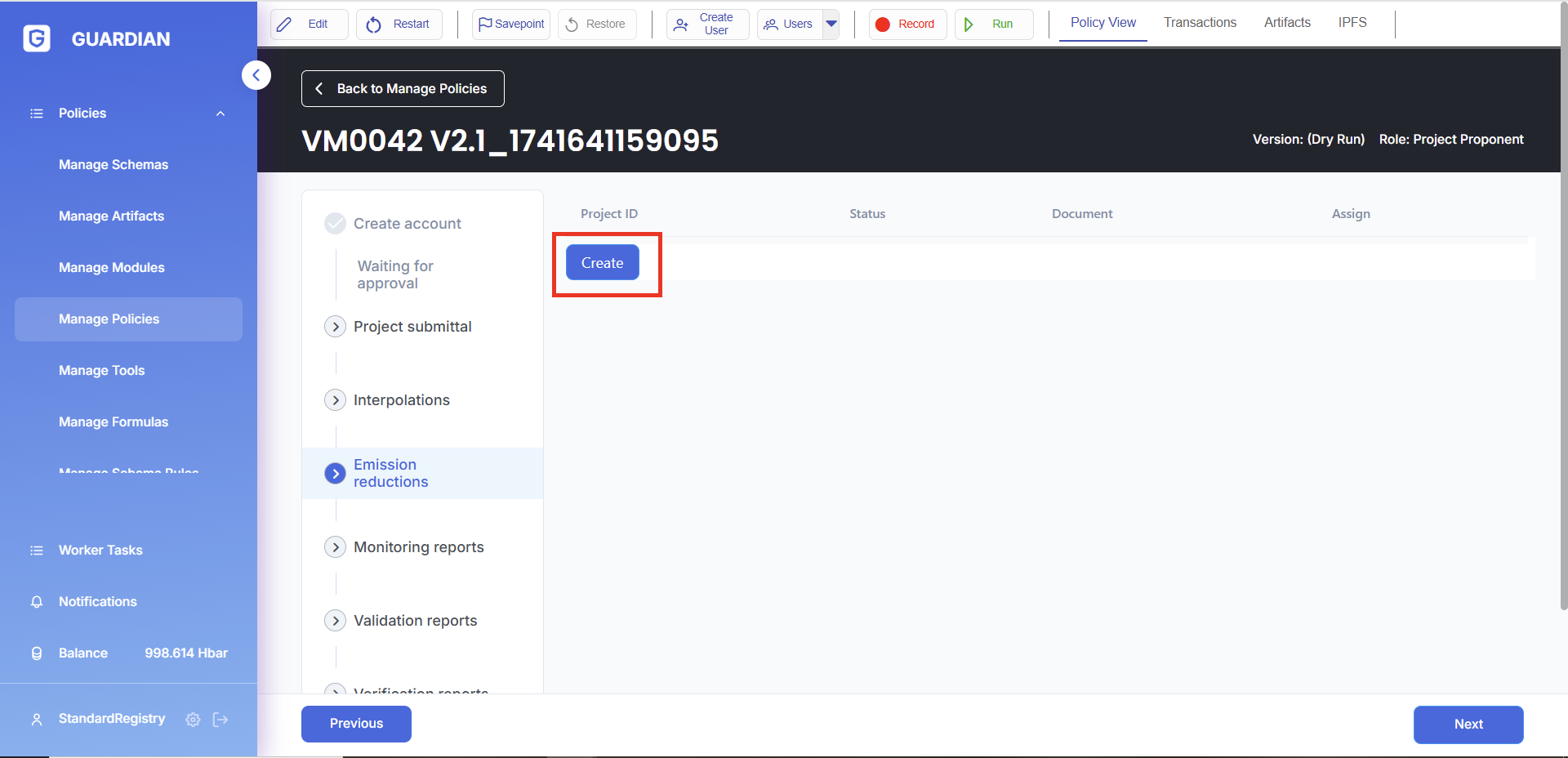Click the blue Create button
Viewport: 1568px width, 758px height.
(x=602, y=263)
